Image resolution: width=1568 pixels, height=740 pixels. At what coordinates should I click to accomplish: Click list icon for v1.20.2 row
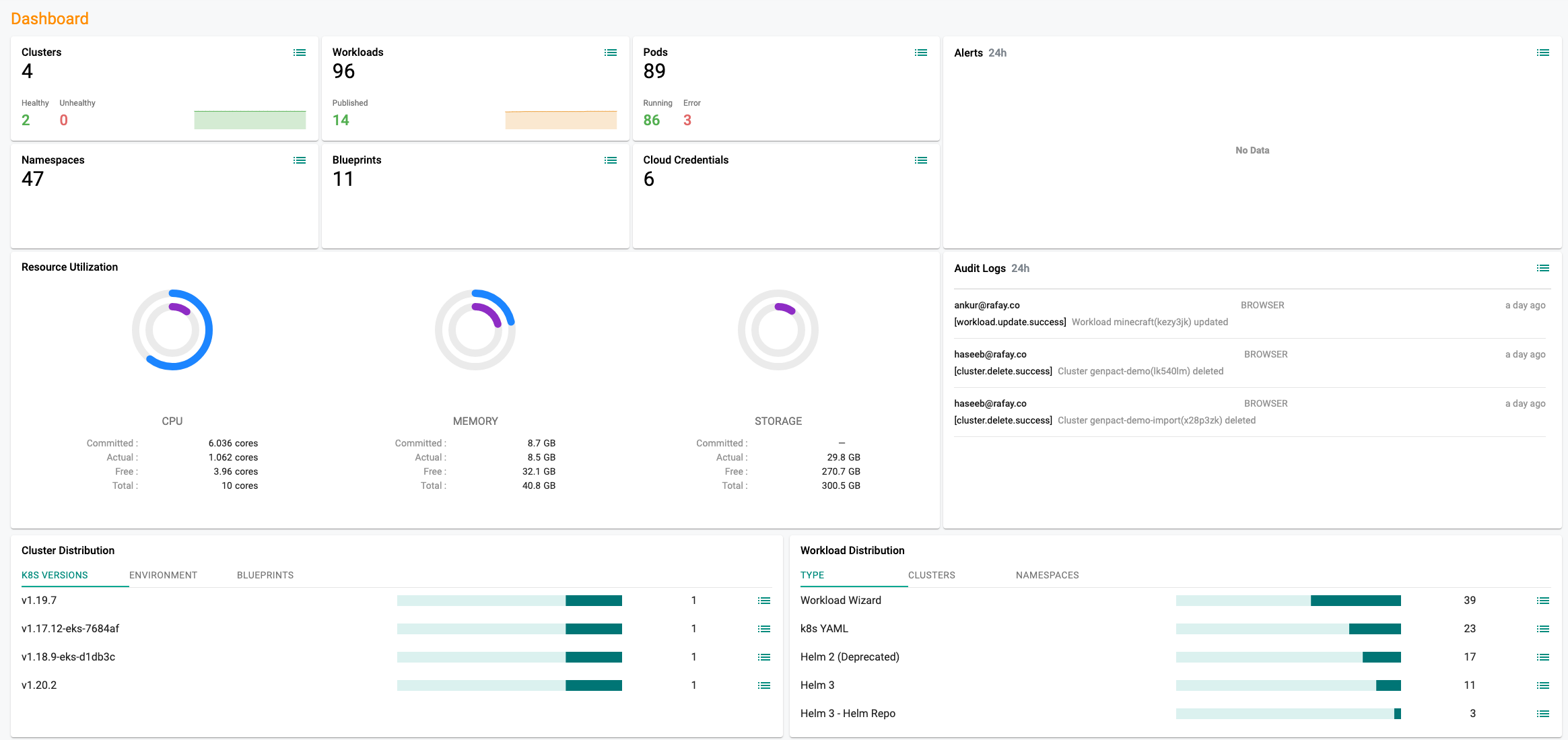[764, 685]
